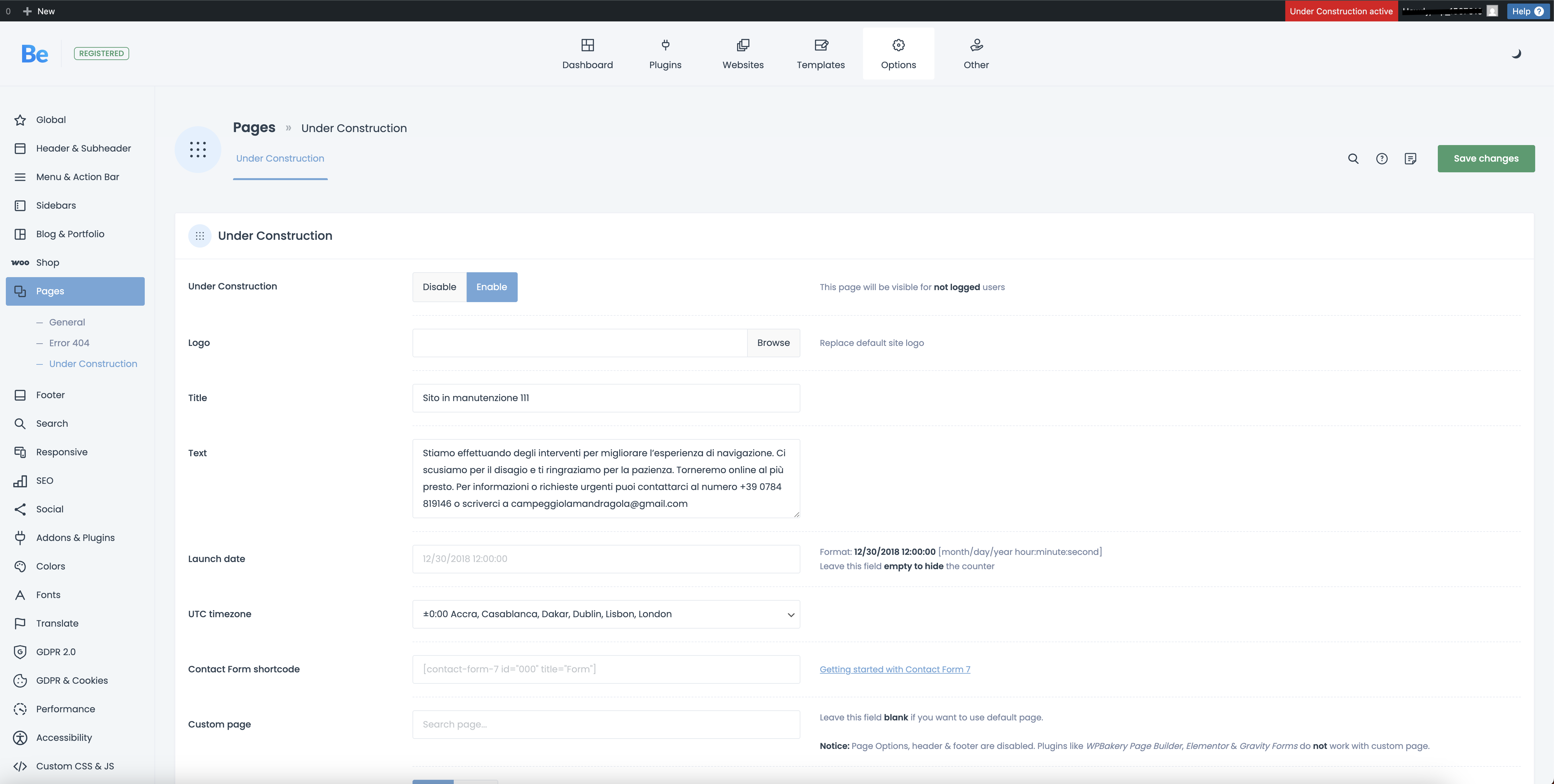Open the help question mark icon
Viewport: 1554px width, 784px height.
coord(1381,159)
